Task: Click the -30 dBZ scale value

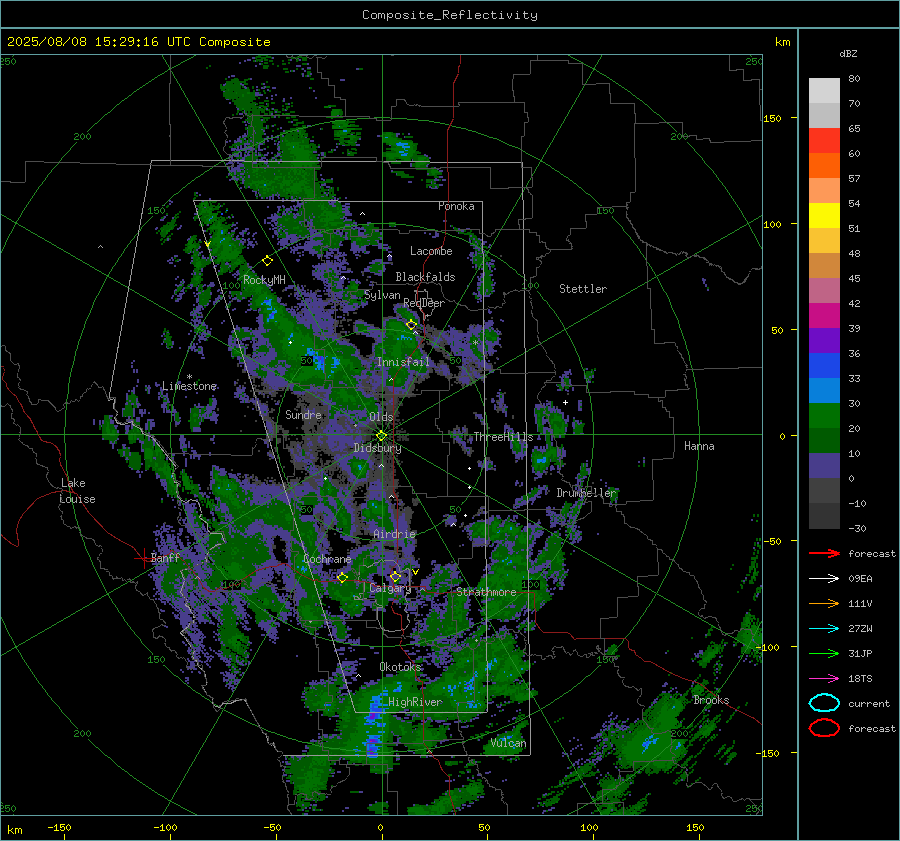Action: [857, 528]
